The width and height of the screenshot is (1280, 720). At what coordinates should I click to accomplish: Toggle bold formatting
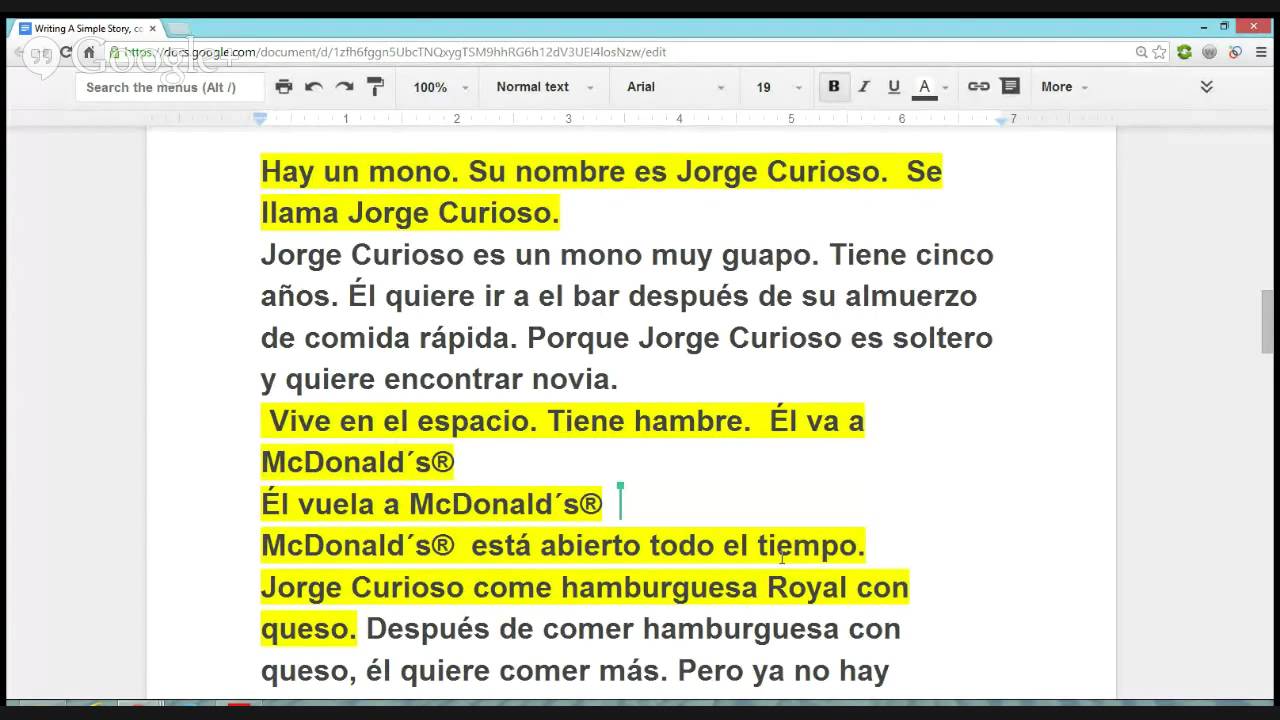[834, 87]
